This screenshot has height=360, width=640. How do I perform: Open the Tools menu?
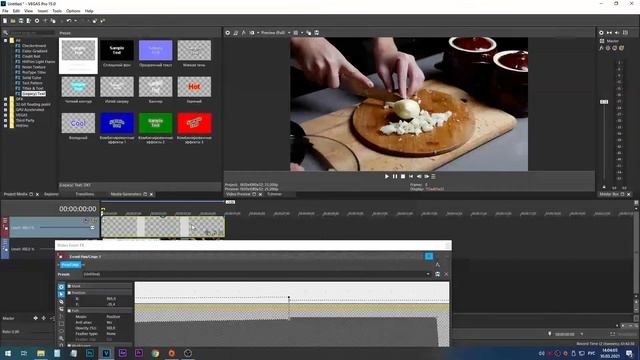tap(57, 11)
